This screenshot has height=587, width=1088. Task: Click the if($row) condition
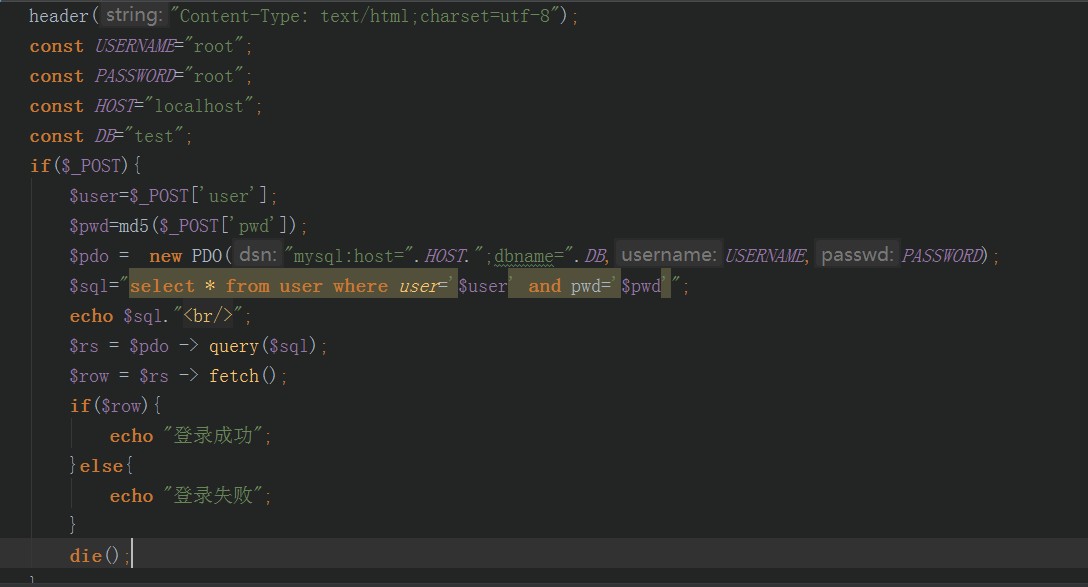(x=115, y=406)
